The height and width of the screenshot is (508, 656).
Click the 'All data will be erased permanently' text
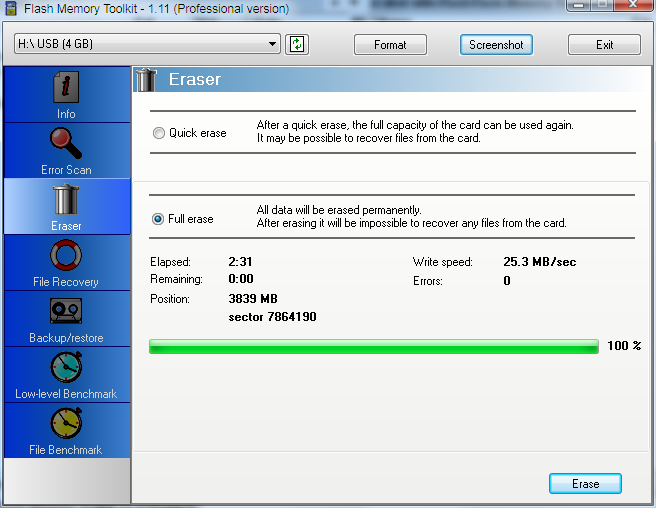point(339,210)
